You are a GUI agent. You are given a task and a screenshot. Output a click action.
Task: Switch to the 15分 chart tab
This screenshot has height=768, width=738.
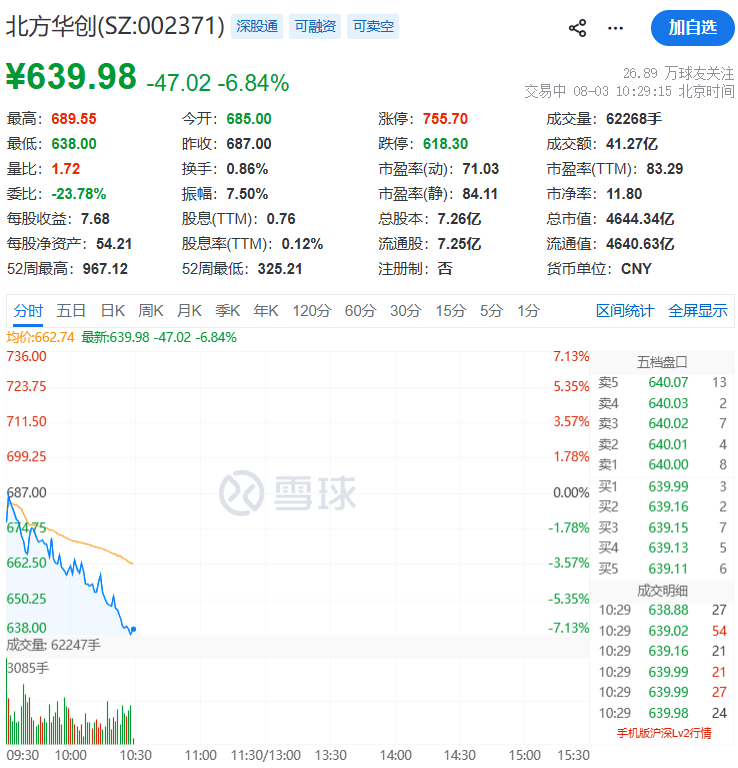451,311
